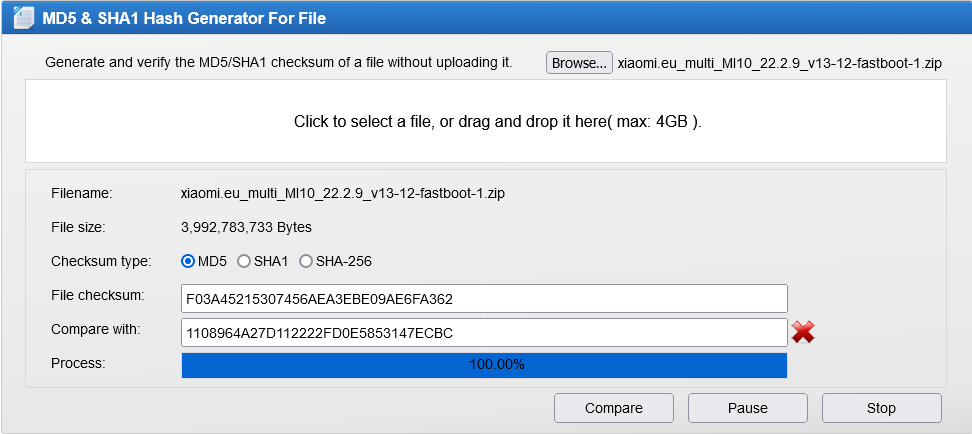
Task: Click the Process label
Action: click(x=78, y=363)
